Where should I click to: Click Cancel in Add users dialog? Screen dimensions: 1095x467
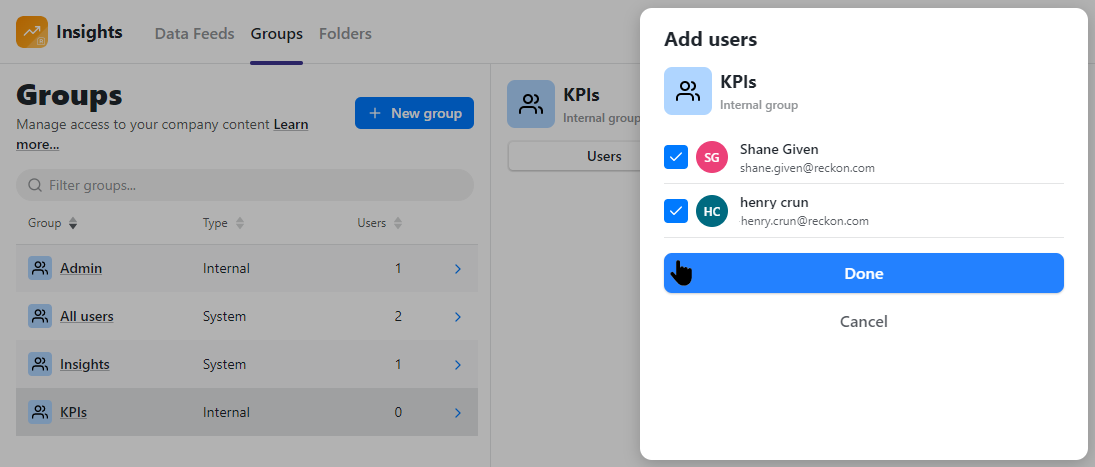click(864, 322)
